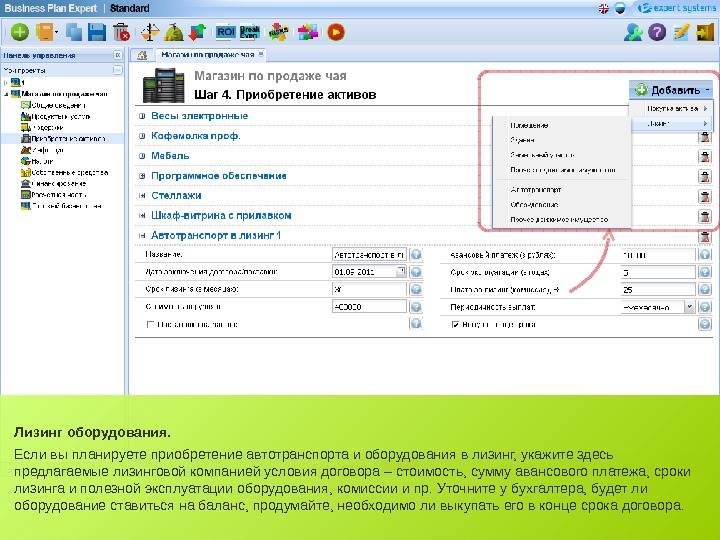
Task: Click the copy project toolbar icon
Action: (x=73, y=32)
